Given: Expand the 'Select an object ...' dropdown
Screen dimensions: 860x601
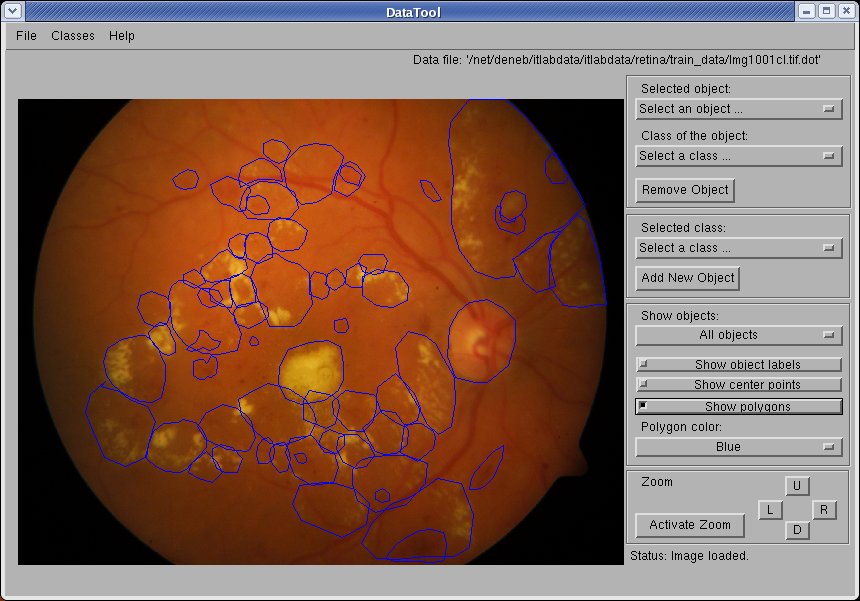Looking at the screenshot, I should click(x=739, y=109).
